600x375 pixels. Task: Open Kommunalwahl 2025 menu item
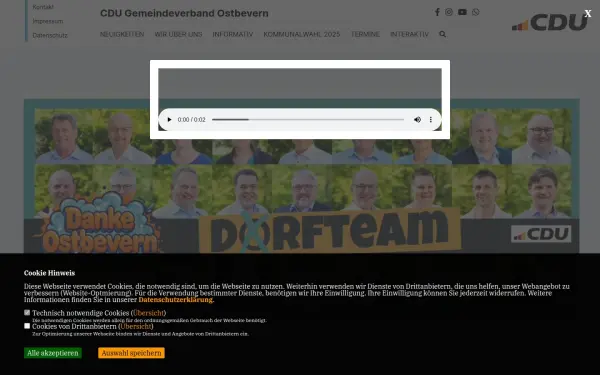[302, 34]
